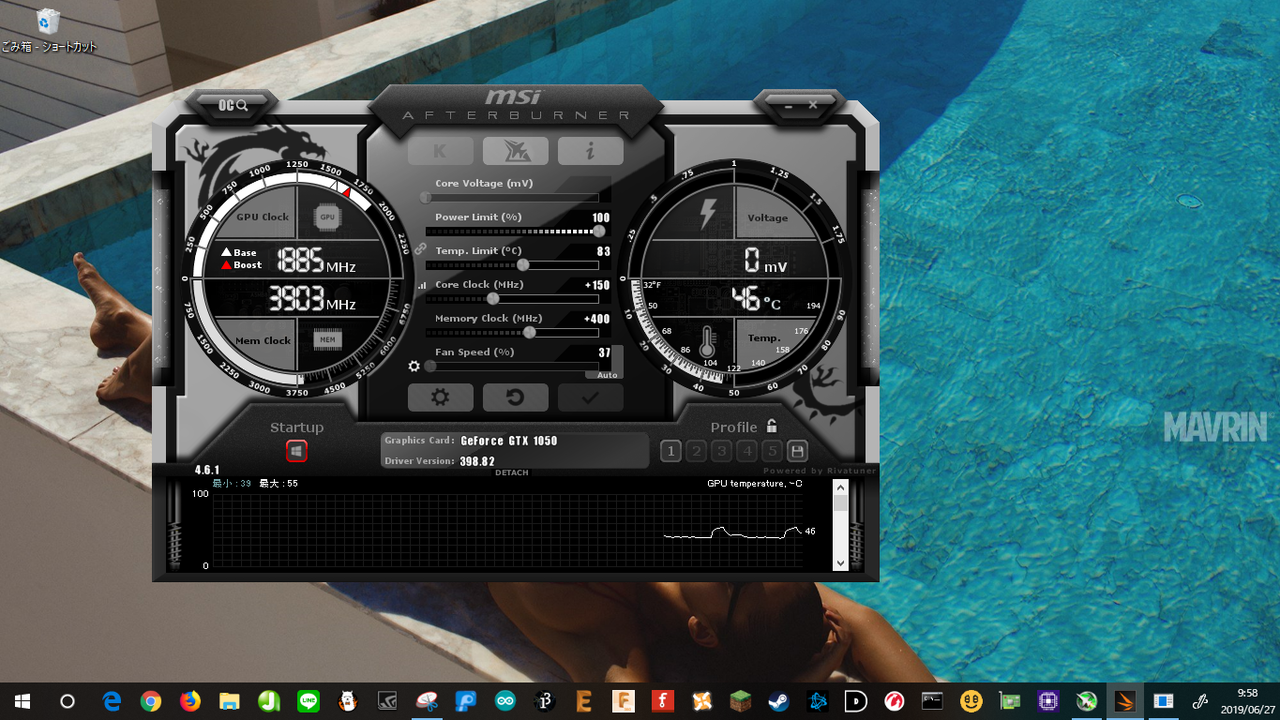The height and width of the screenshot is (720, 1280).
Task: Select profile slot 2
Action: 697,451
